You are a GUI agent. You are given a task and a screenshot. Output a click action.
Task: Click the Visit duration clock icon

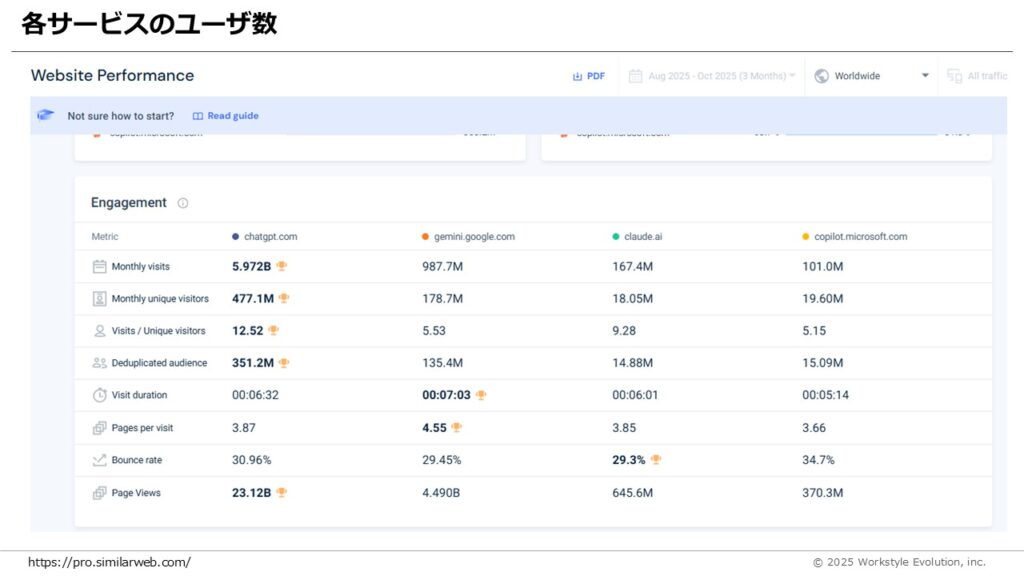point(99,395)
